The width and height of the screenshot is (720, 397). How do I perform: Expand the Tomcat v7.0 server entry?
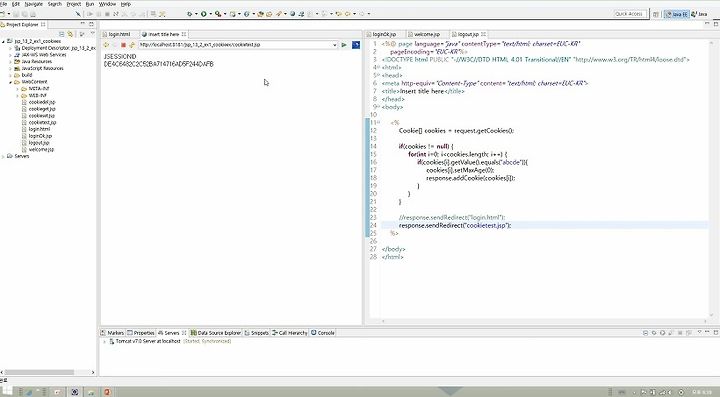click(104, 341)
